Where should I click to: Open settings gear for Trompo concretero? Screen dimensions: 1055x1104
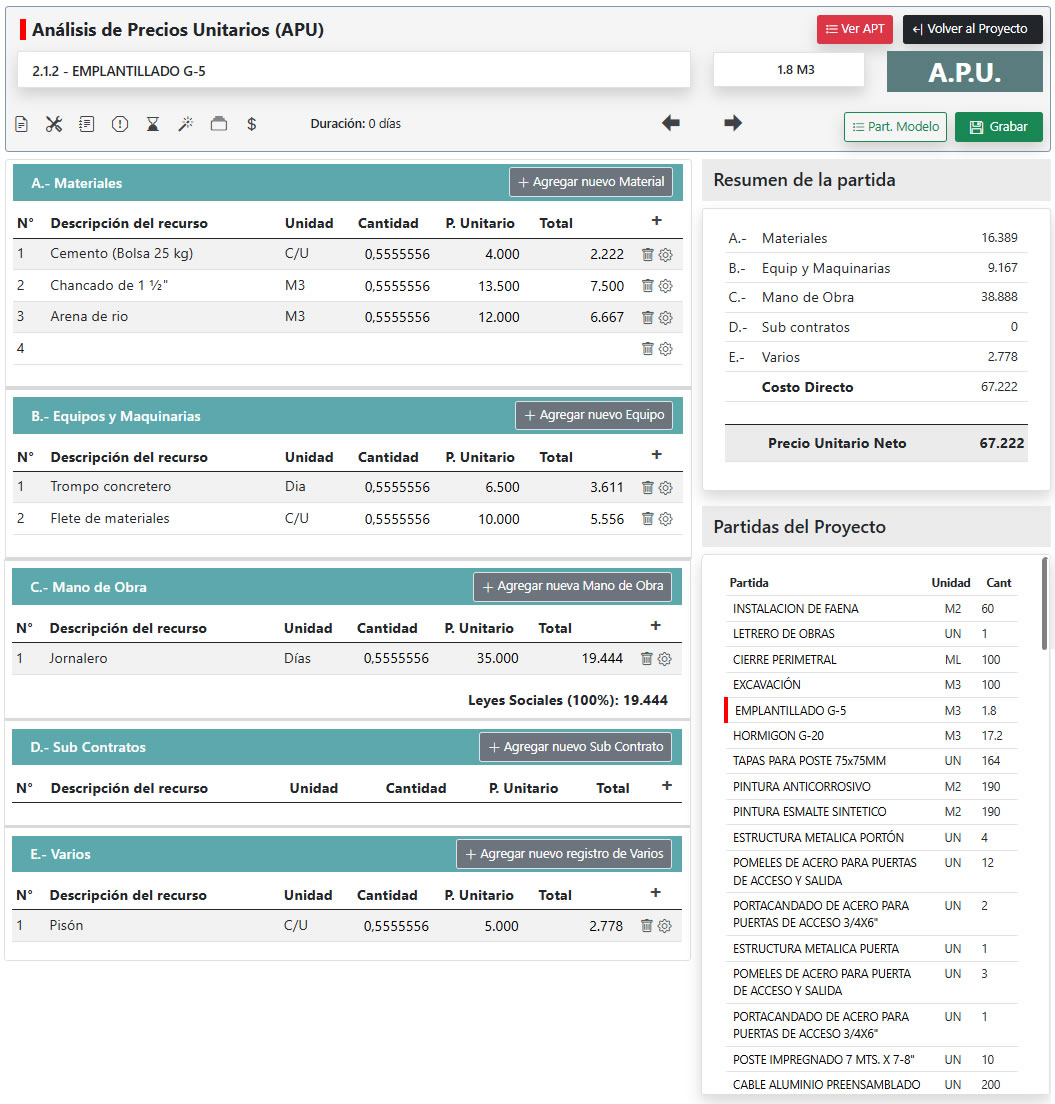(666, 488)
